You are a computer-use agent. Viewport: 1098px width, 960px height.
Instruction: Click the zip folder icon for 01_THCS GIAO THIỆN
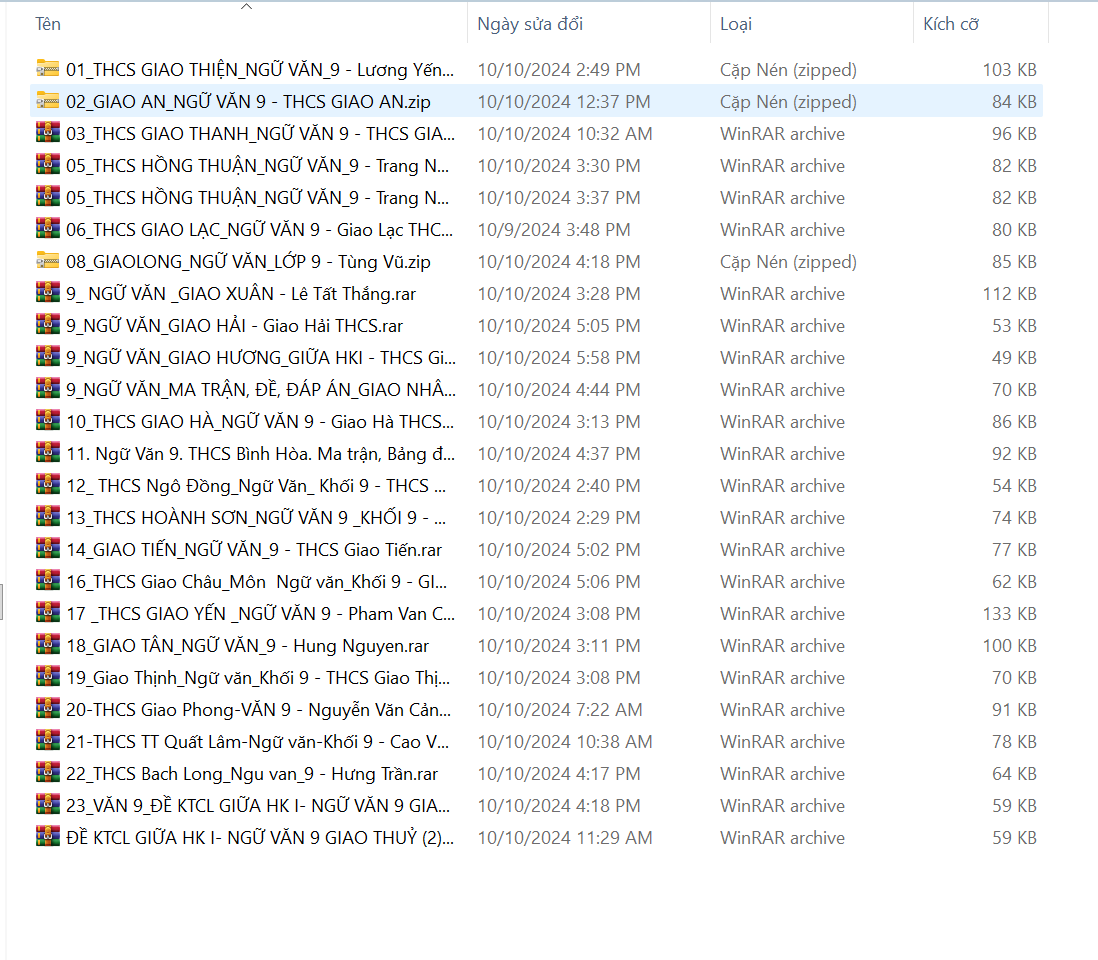pos(47,69)
